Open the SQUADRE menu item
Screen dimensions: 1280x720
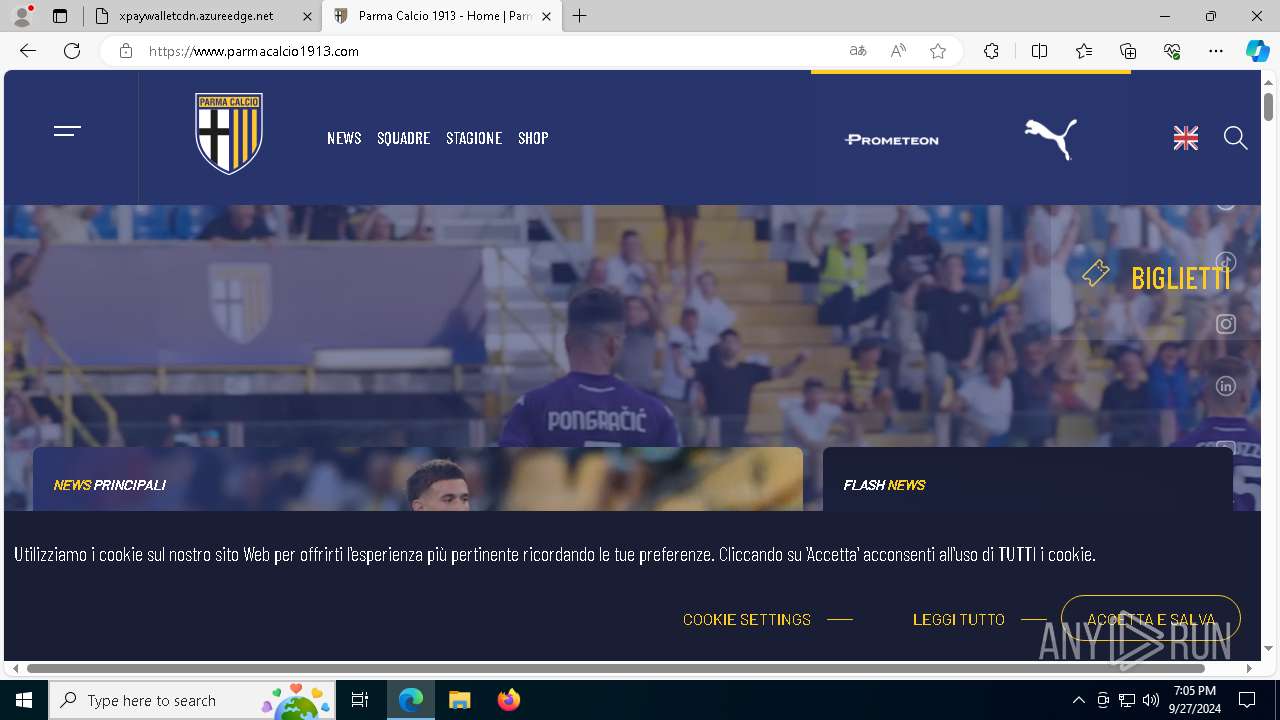tap(403, 138)
